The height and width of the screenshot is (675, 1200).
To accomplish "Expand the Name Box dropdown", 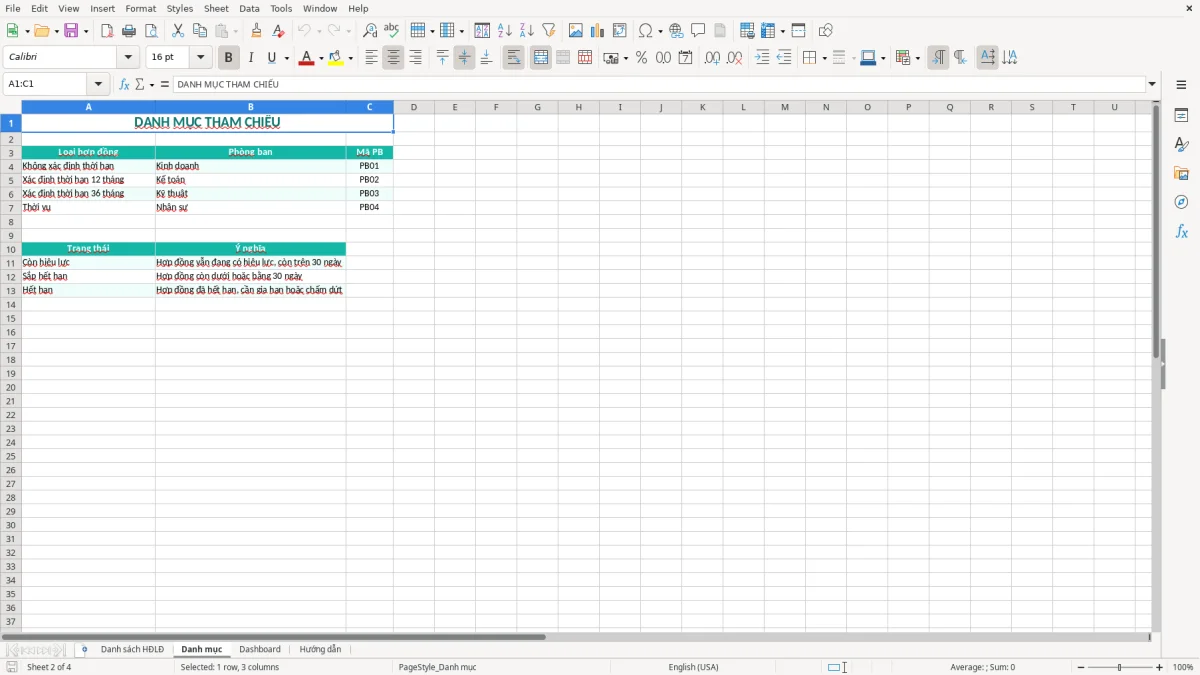I will [x=98, y=84].
